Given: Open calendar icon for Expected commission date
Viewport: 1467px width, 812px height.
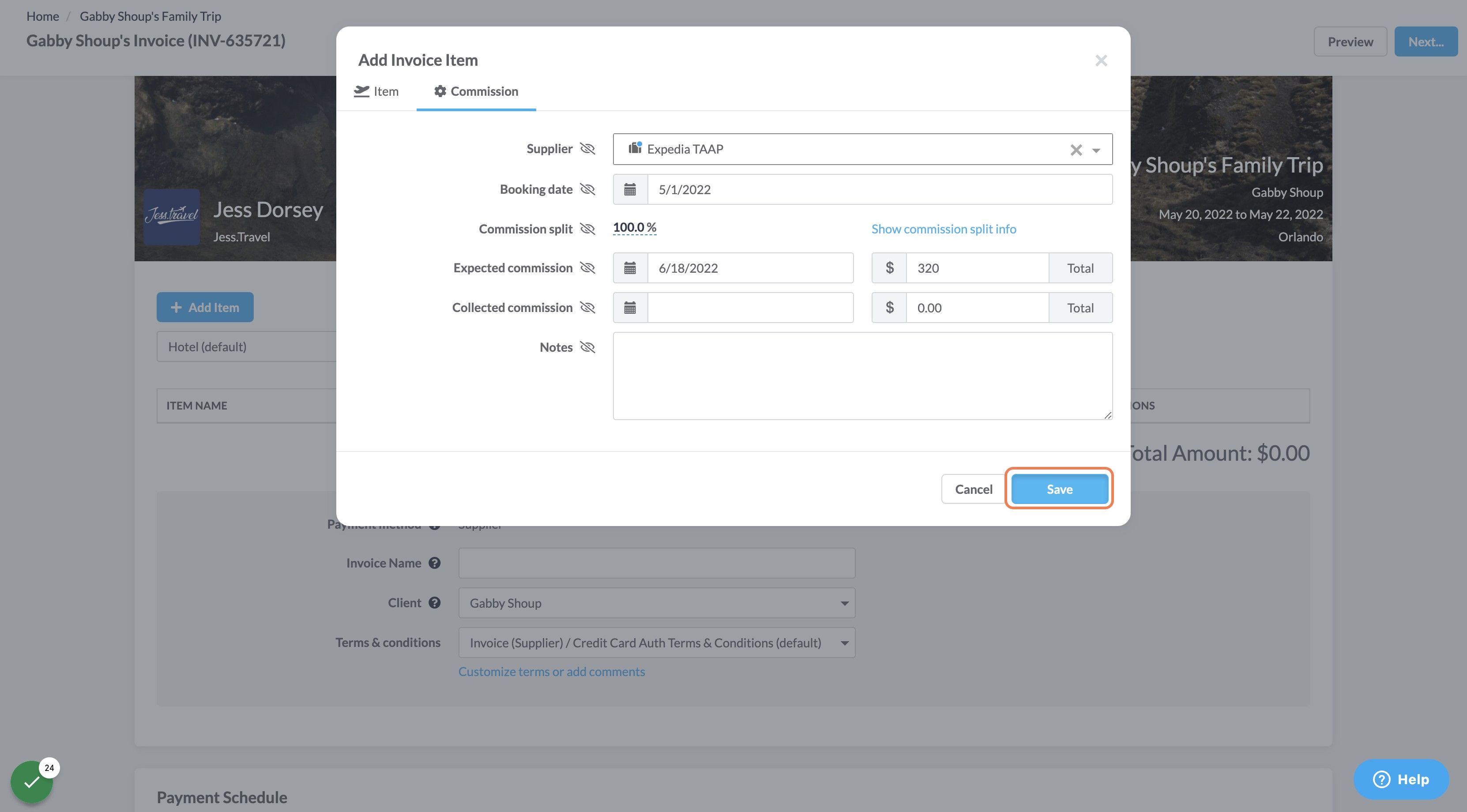Looking at the screenshot, I should (x=630, y=268).
